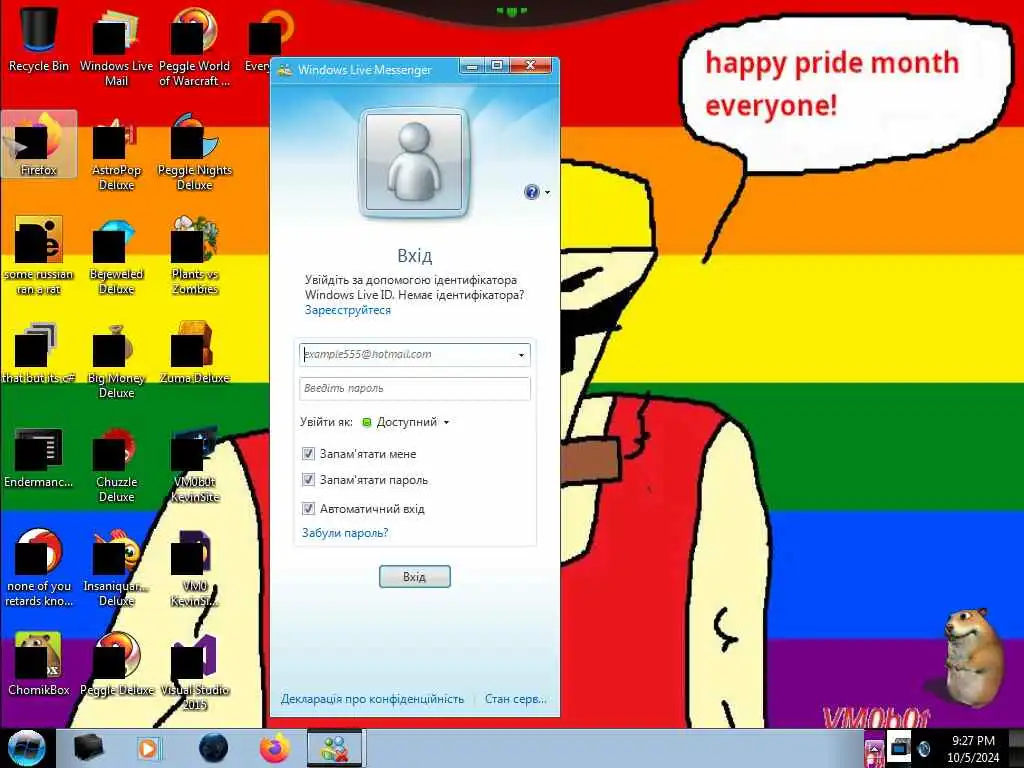Open the Стан серв... link
This screenshot has width=1024, height=768.
pyautogui.click(x=516, y=699)
